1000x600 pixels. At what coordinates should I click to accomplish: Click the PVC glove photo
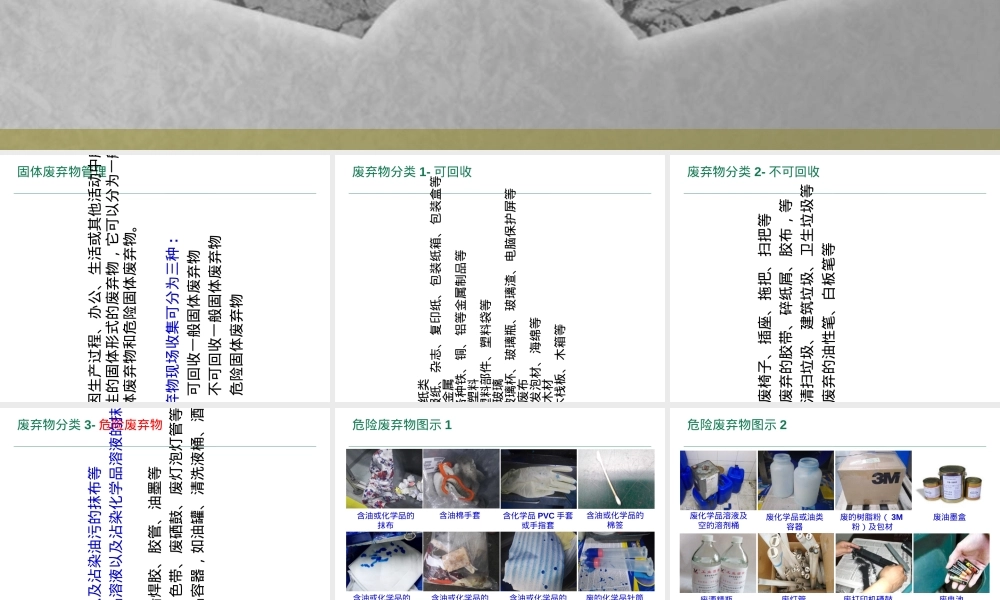539,479
